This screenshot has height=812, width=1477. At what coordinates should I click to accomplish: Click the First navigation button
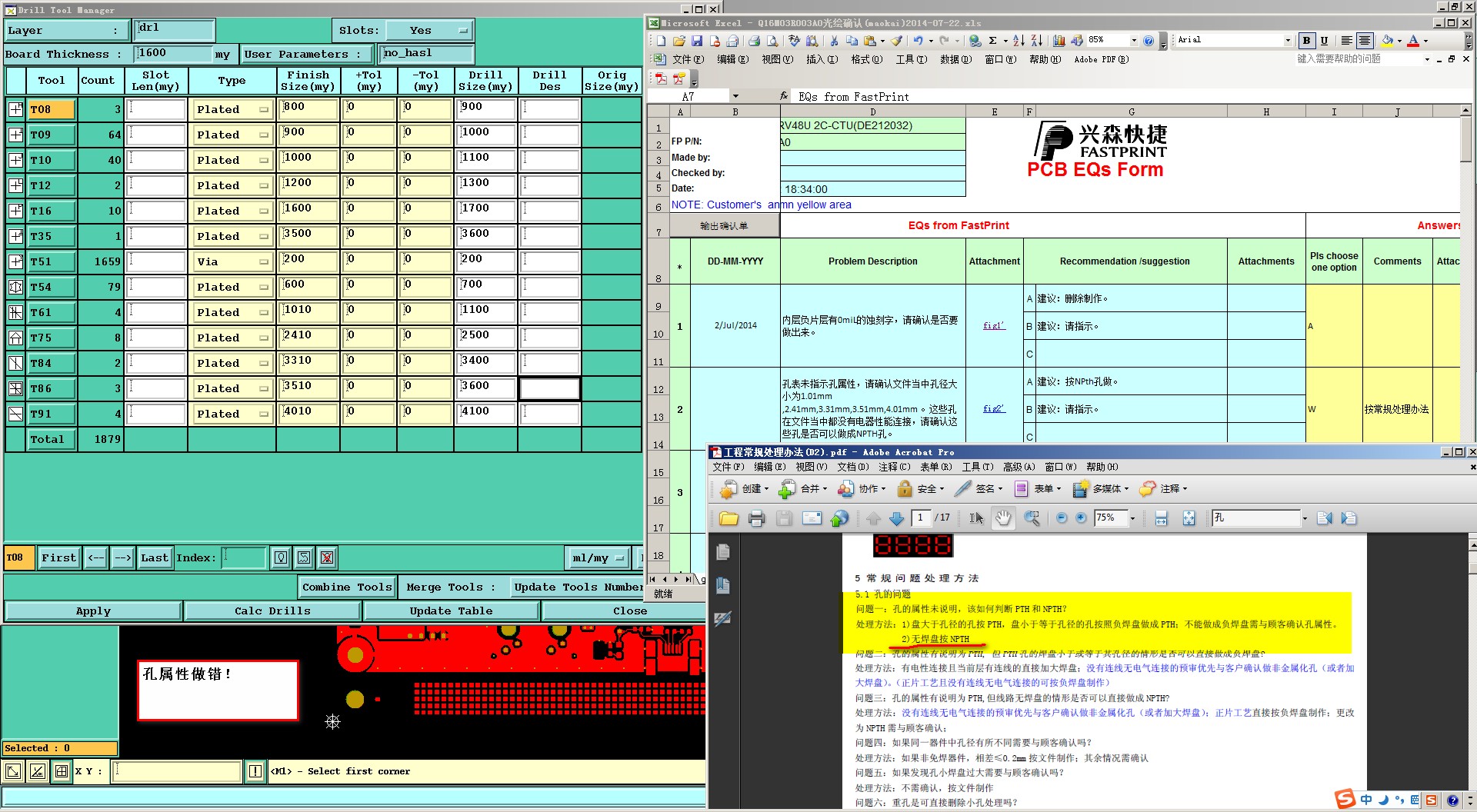[59, 557]
